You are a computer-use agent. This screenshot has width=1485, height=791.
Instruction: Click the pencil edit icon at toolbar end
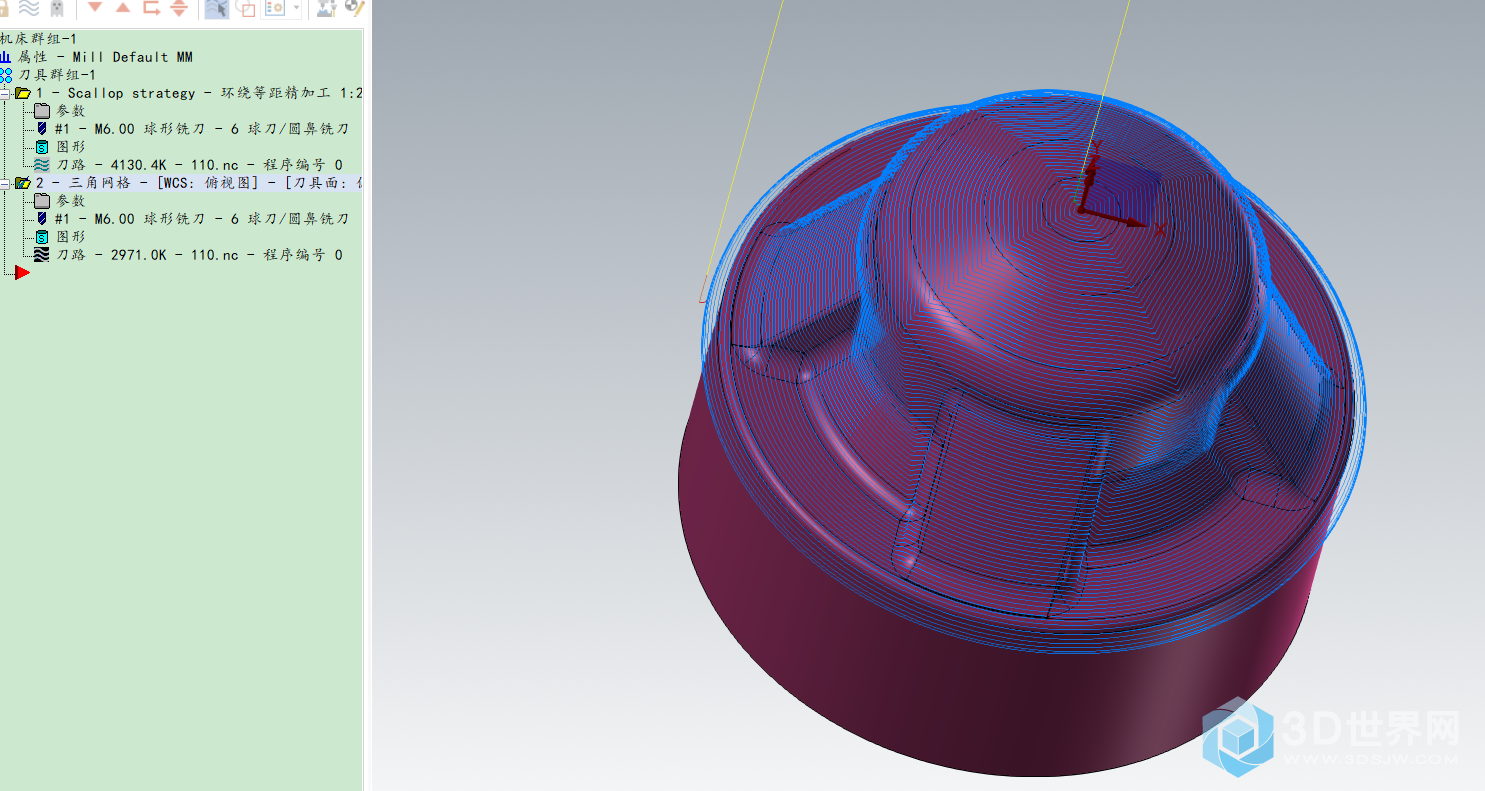(x=354, y=8)
